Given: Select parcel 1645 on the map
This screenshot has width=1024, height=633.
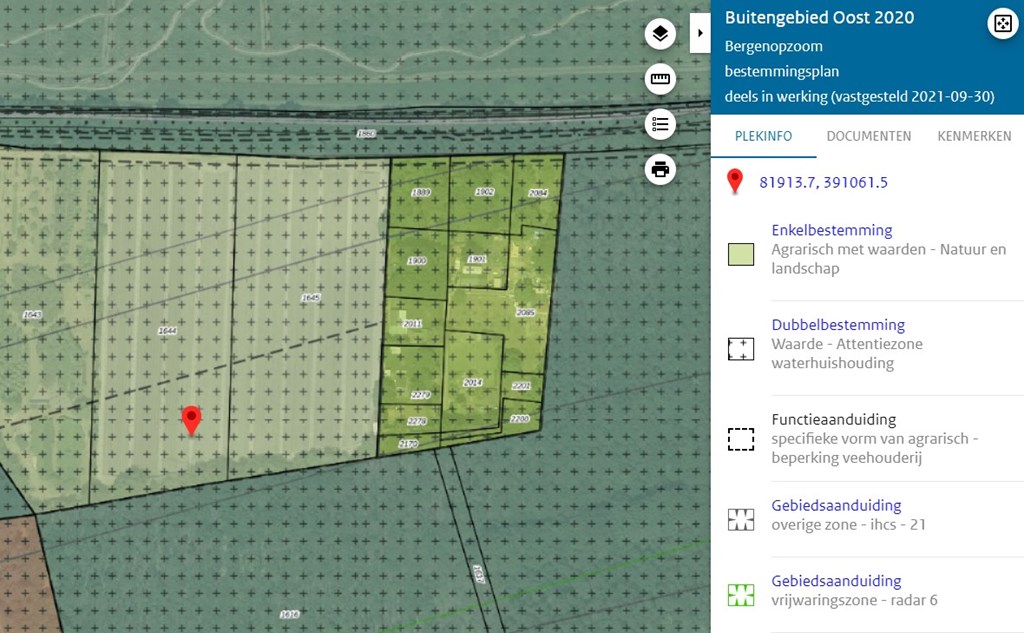Looking at the screenshot, I should [310, 298].
